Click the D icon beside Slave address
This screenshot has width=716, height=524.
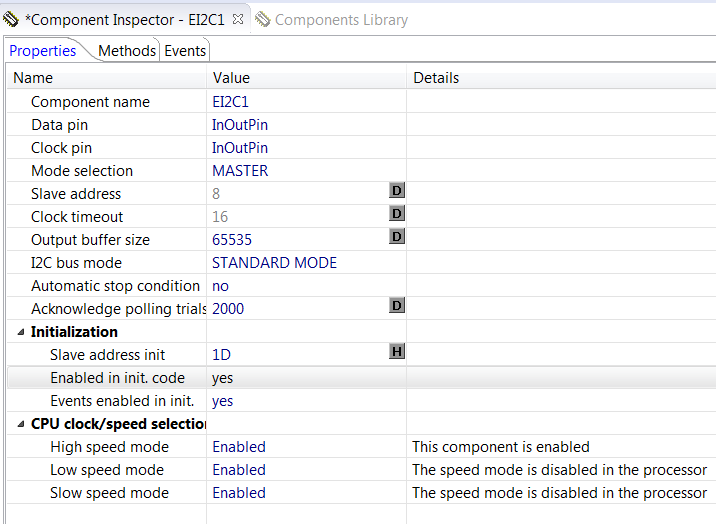click(x=396, y=190)
